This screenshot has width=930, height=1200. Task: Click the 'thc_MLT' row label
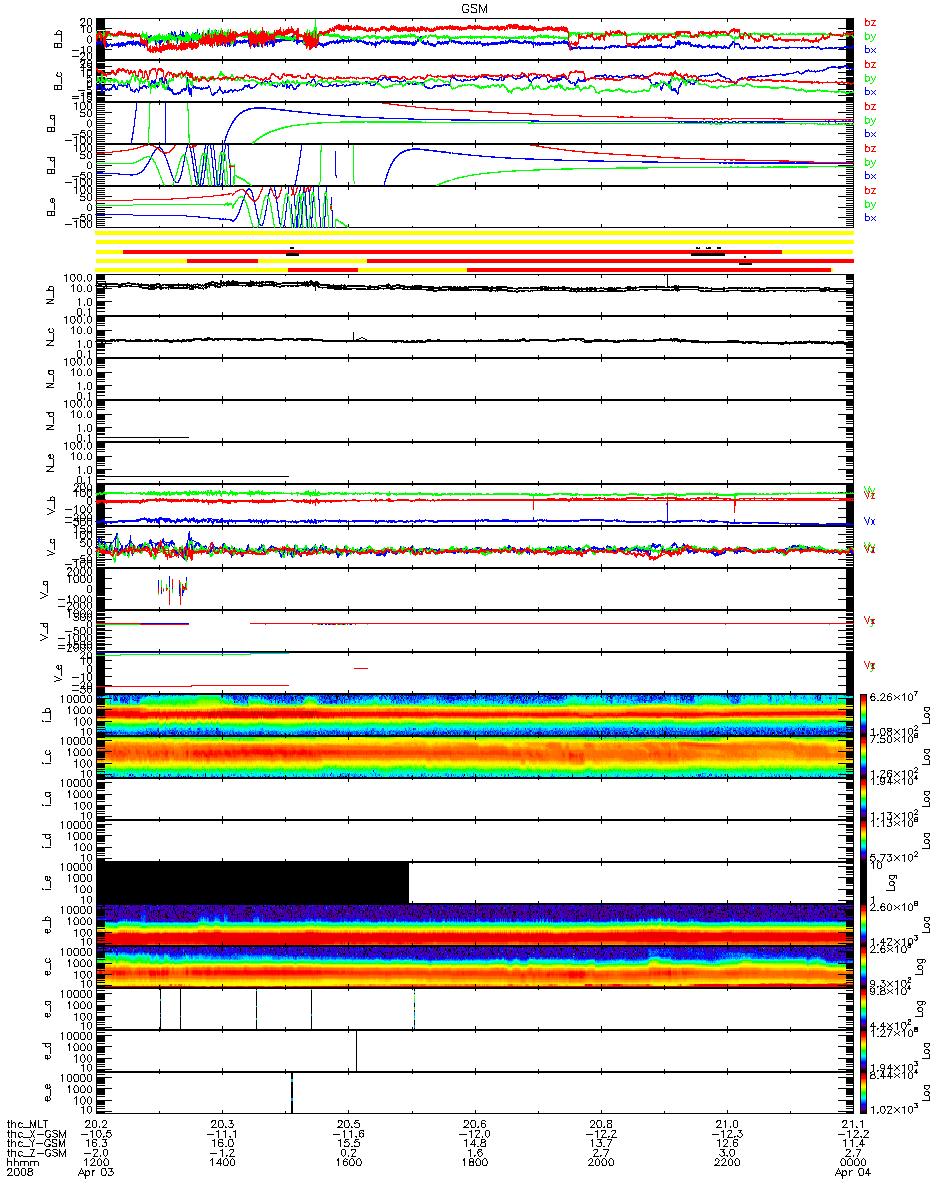click(x=26, y=1126)
